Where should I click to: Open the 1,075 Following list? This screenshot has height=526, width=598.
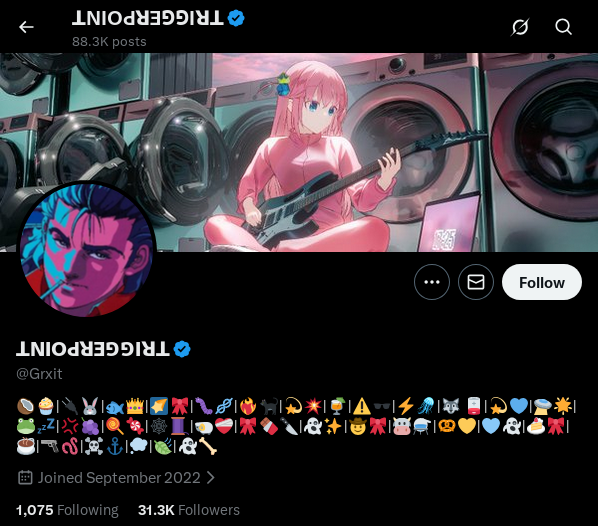pos(67,510)
